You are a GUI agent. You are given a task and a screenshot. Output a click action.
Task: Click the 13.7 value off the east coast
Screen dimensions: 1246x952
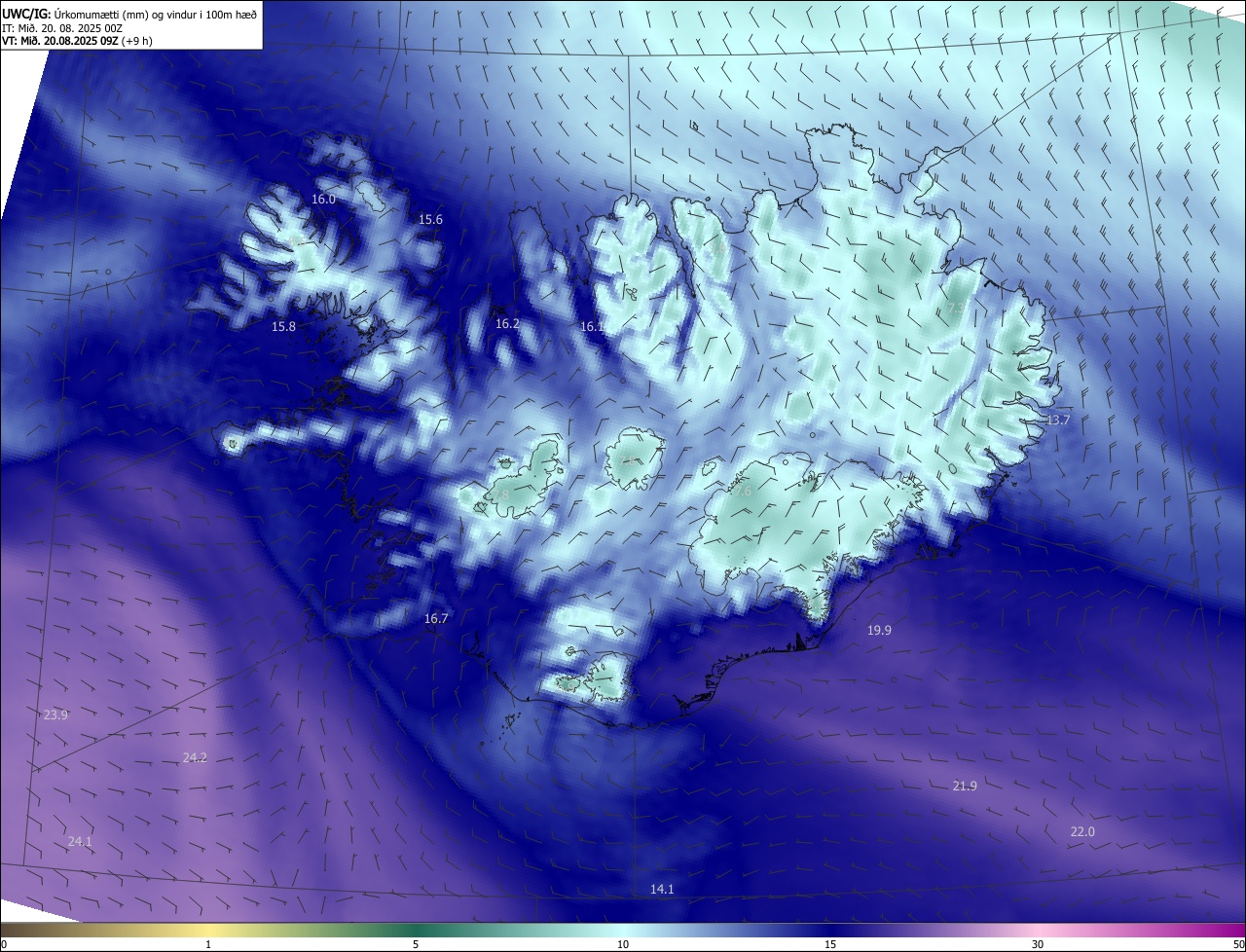pyautogui.click(x=1057, y=421)
